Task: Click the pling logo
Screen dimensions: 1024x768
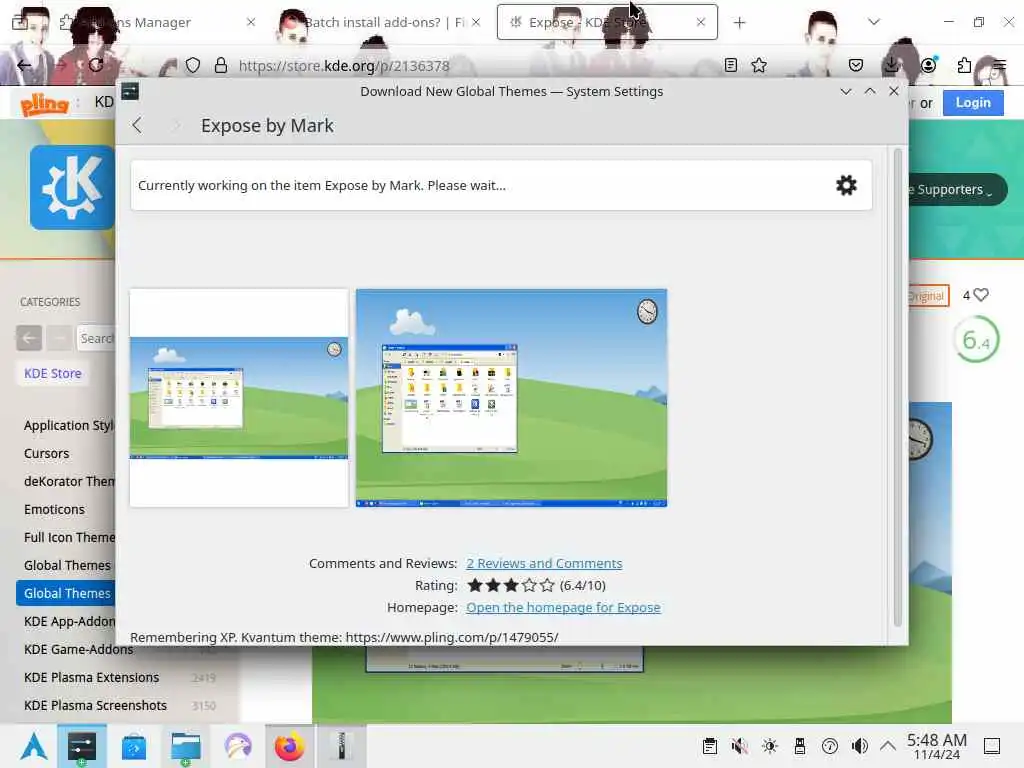Action: [44, 103]
